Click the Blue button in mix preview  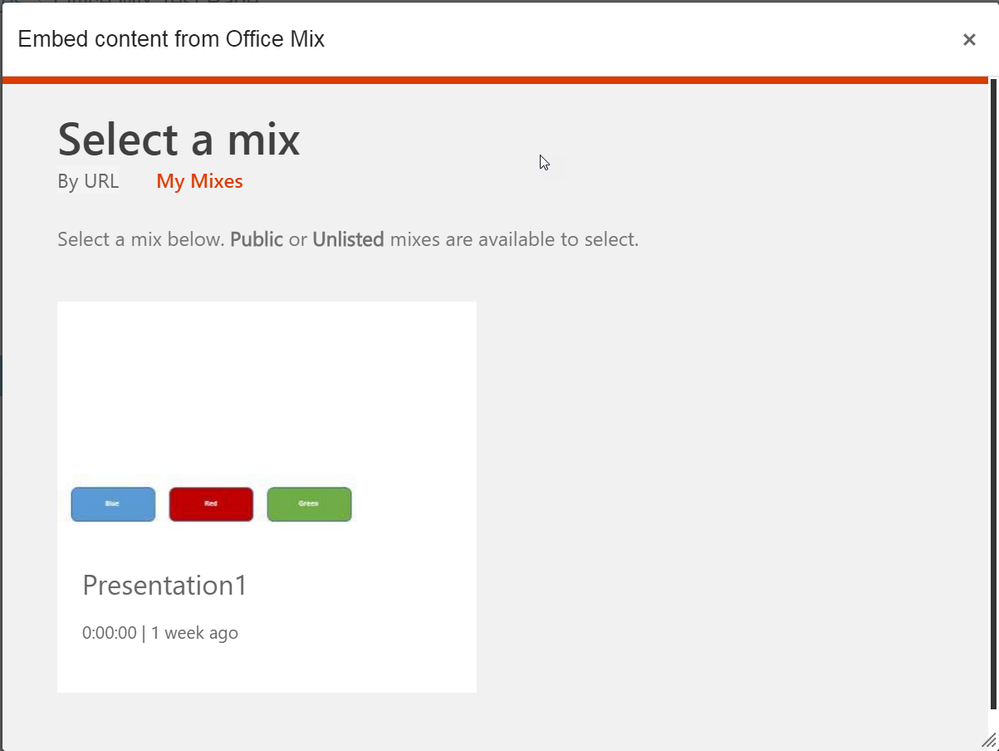pyautogui.click(x=113, y=504)
